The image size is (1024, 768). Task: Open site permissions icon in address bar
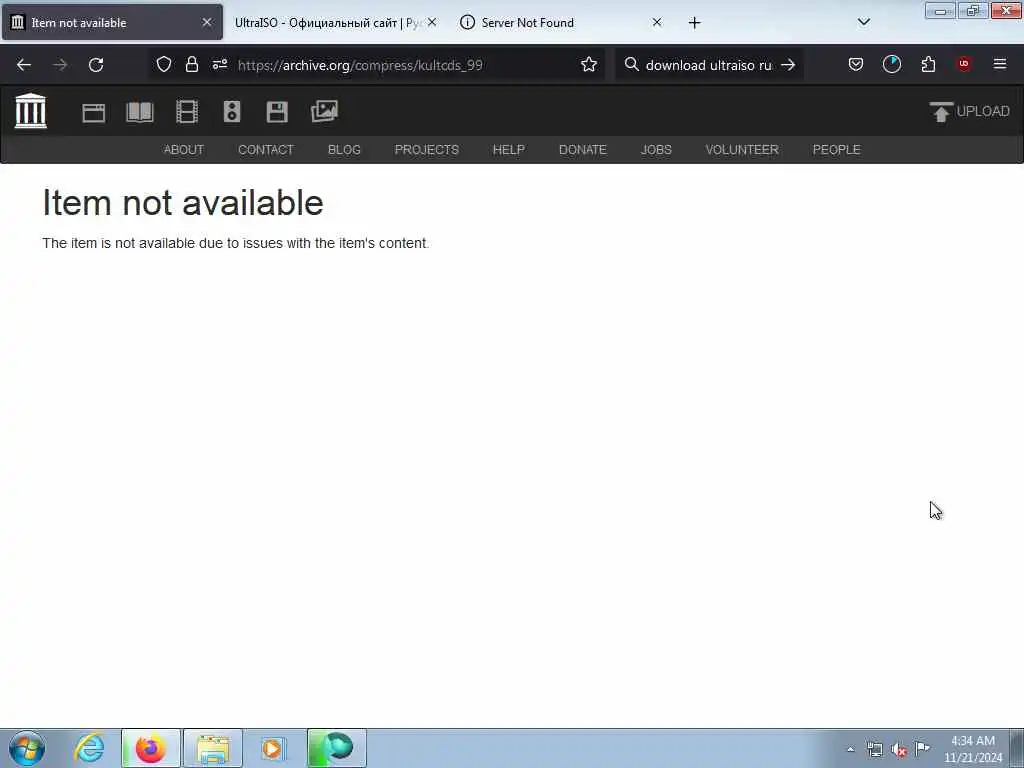click(x=220, y=64)
